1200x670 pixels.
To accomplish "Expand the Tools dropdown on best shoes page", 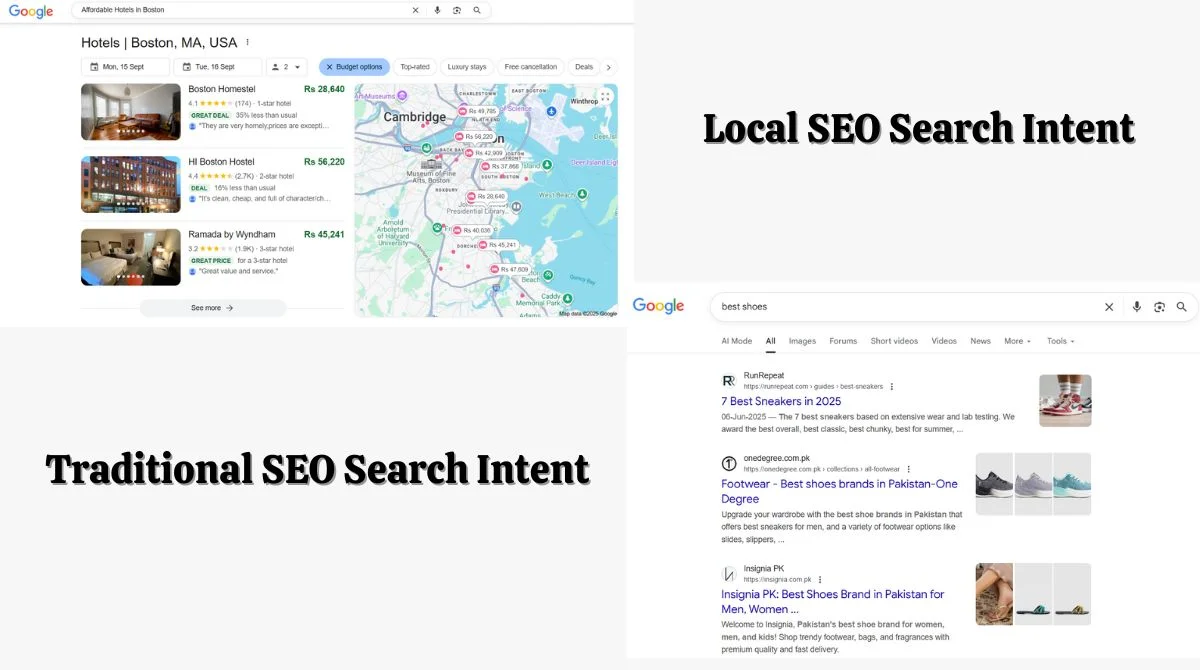I will (x=1060, y=341).
